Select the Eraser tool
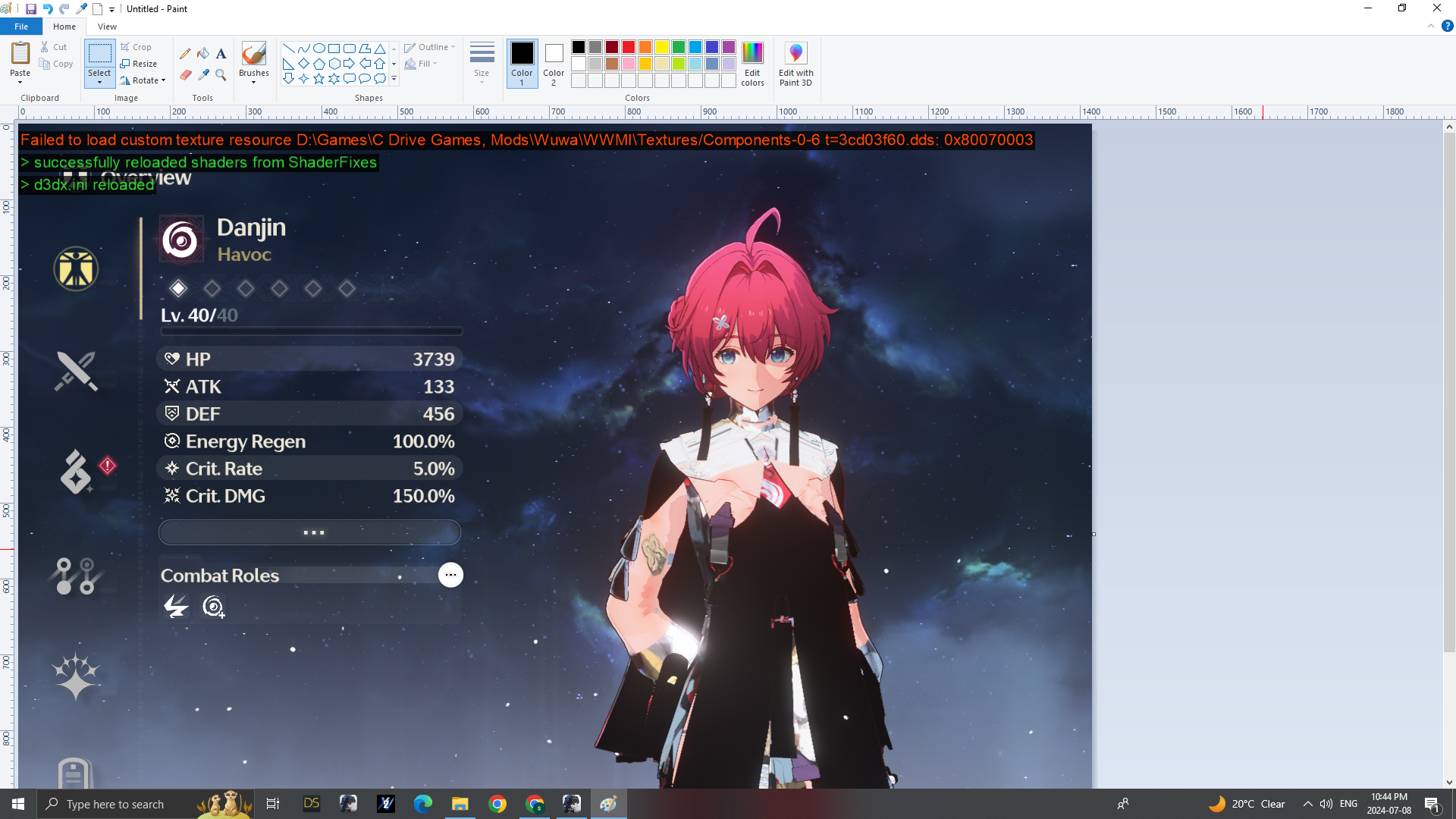The width and height of the screenshot is (1456, 819). point(185,74)
